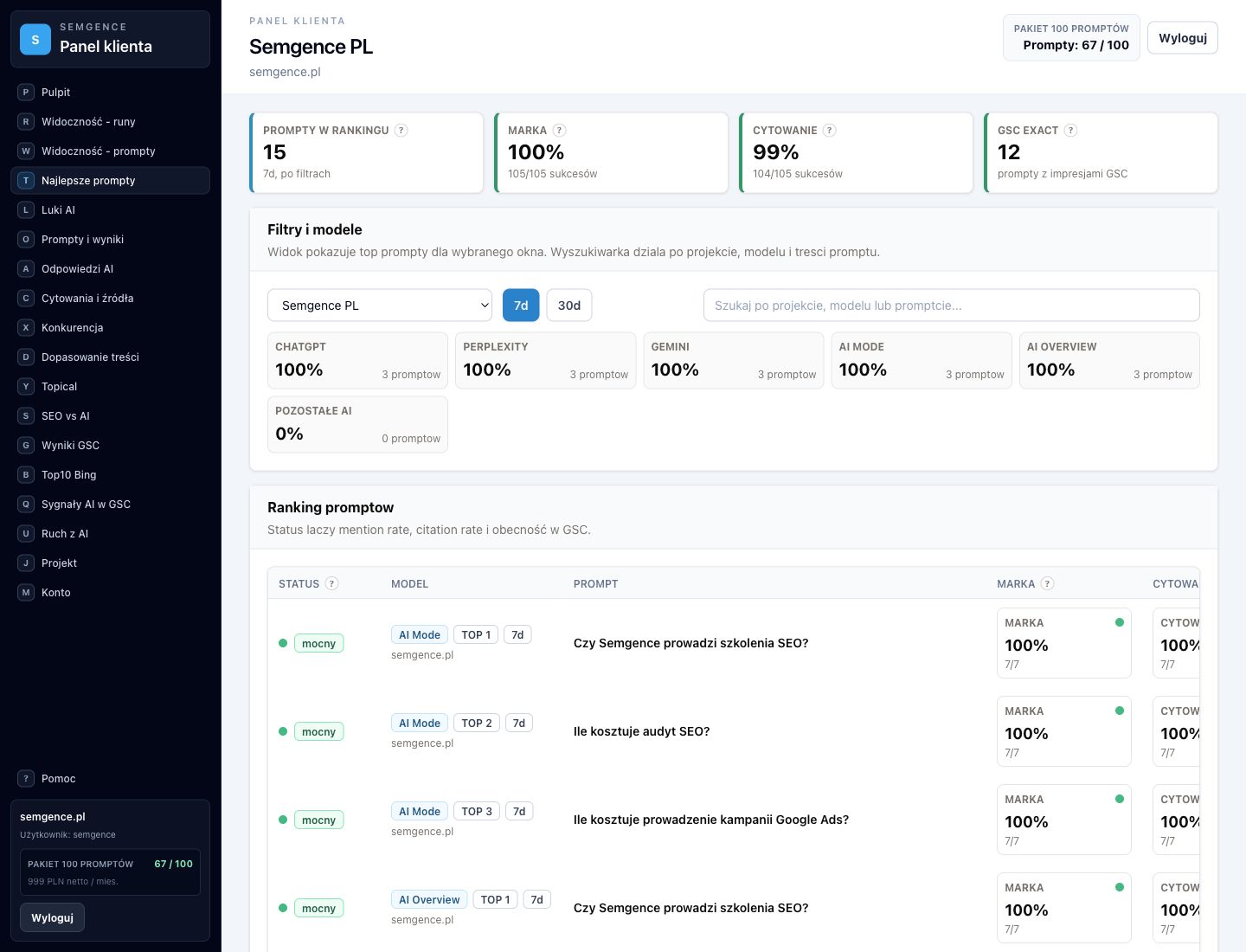Click prompt 'Ile kosztuje prowadzenie kampanii Google Ads?'
Screen dimensions: 1246x952
711,820
